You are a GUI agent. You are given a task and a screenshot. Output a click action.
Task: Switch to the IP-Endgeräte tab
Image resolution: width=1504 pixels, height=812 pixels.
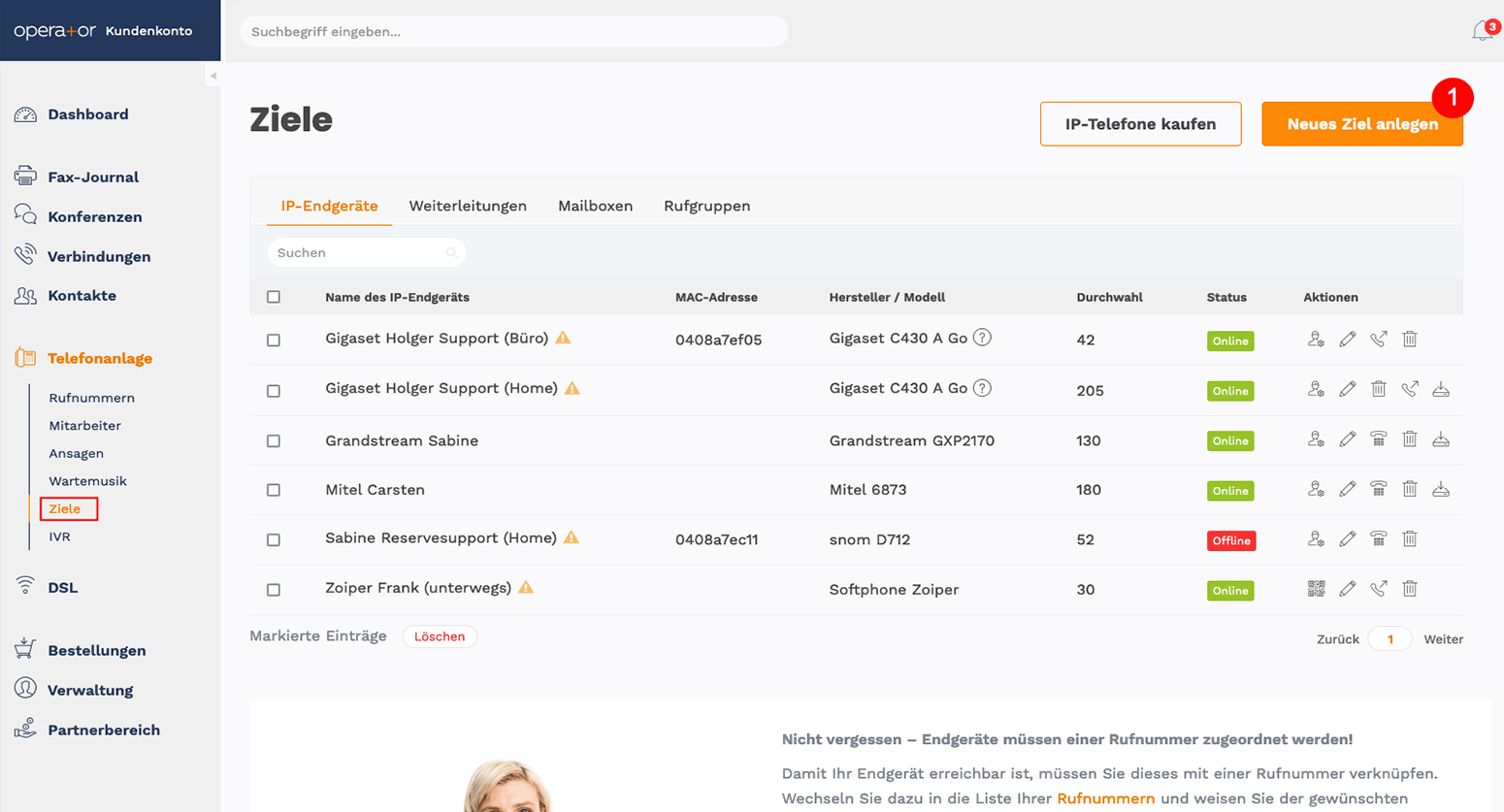pyautogui.click(x=329, y=206)
